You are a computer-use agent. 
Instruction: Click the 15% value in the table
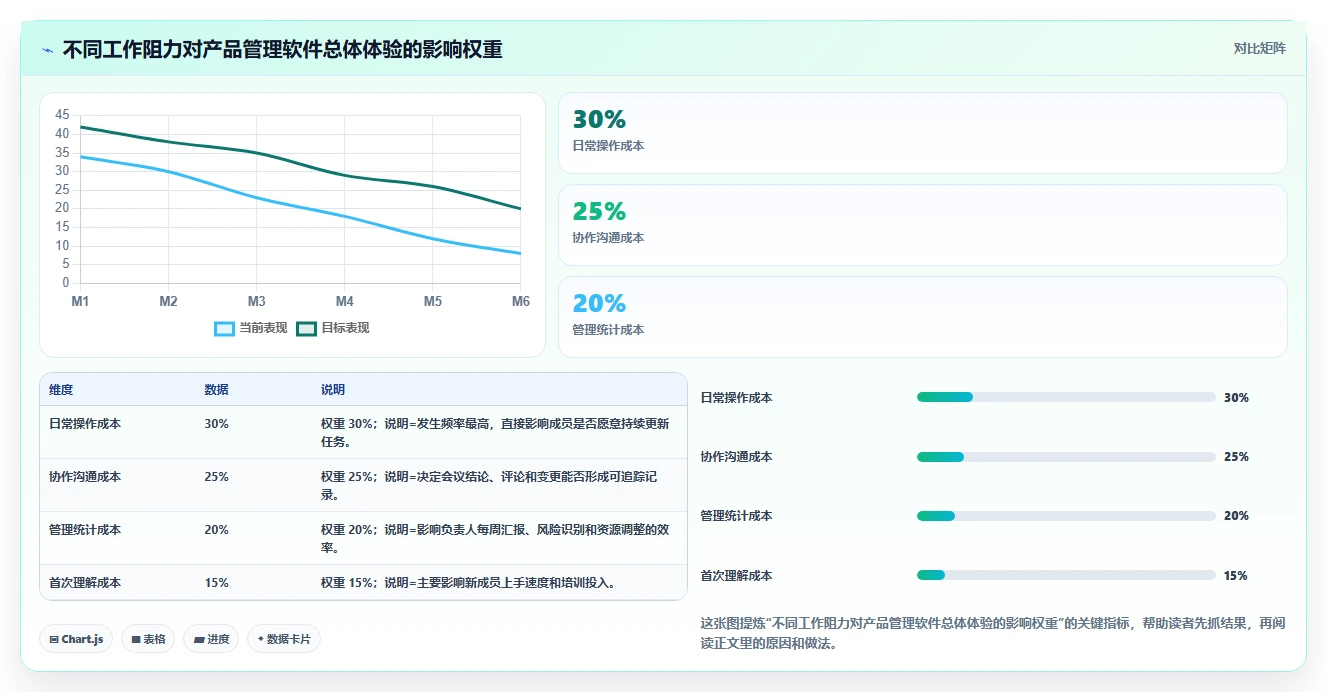216,582
